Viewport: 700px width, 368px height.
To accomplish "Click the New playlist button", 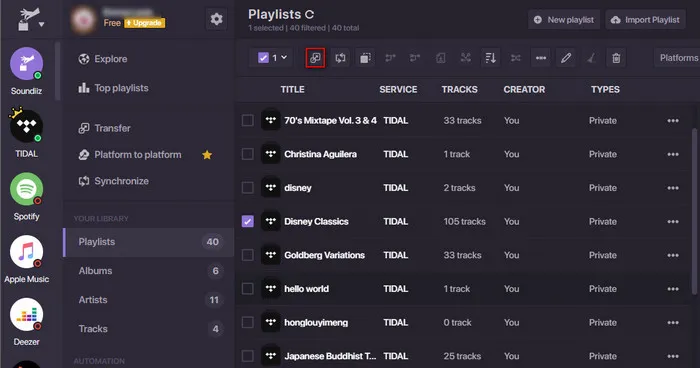I will (564, 20).
